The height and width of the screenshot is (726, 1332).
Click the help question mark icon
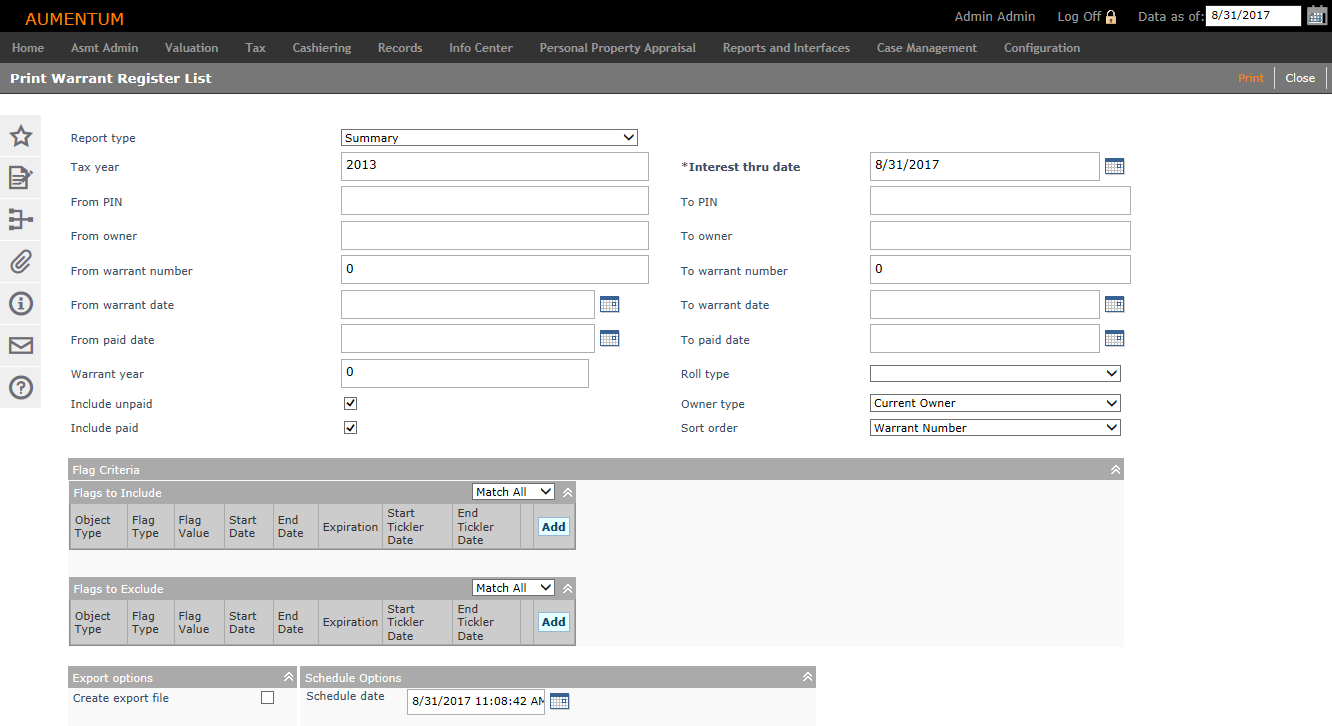tap(21, 388)
